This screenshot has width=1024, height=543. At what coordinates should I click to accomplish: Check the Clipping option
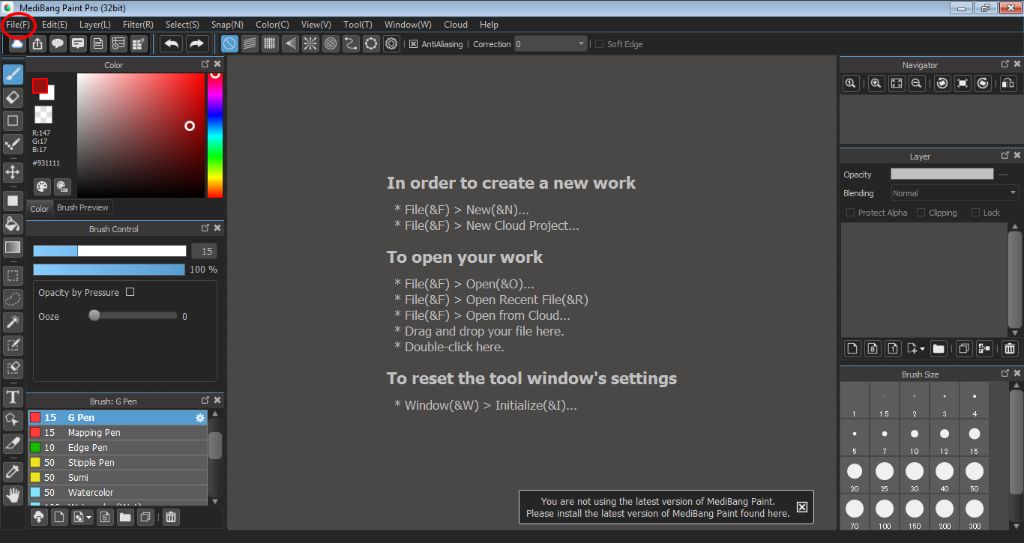921,212
